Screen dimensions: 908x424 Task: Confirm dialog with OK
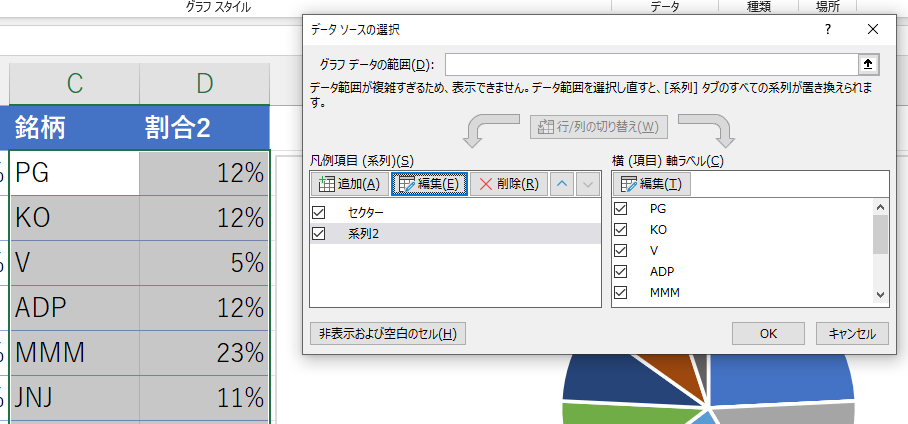point(768,334)
